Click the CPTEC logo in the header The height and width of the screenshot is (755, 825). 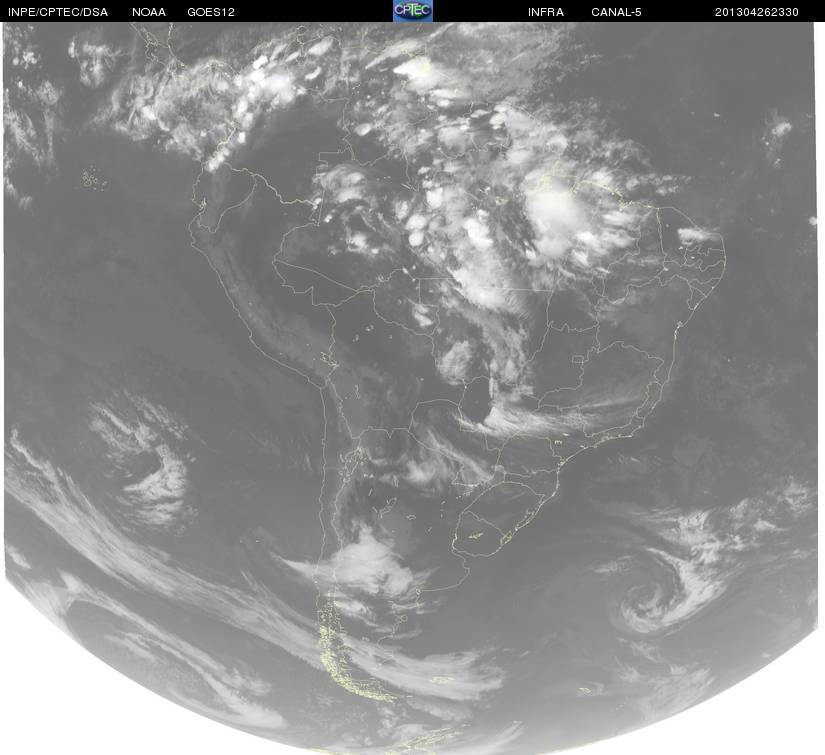coord(413,11)
